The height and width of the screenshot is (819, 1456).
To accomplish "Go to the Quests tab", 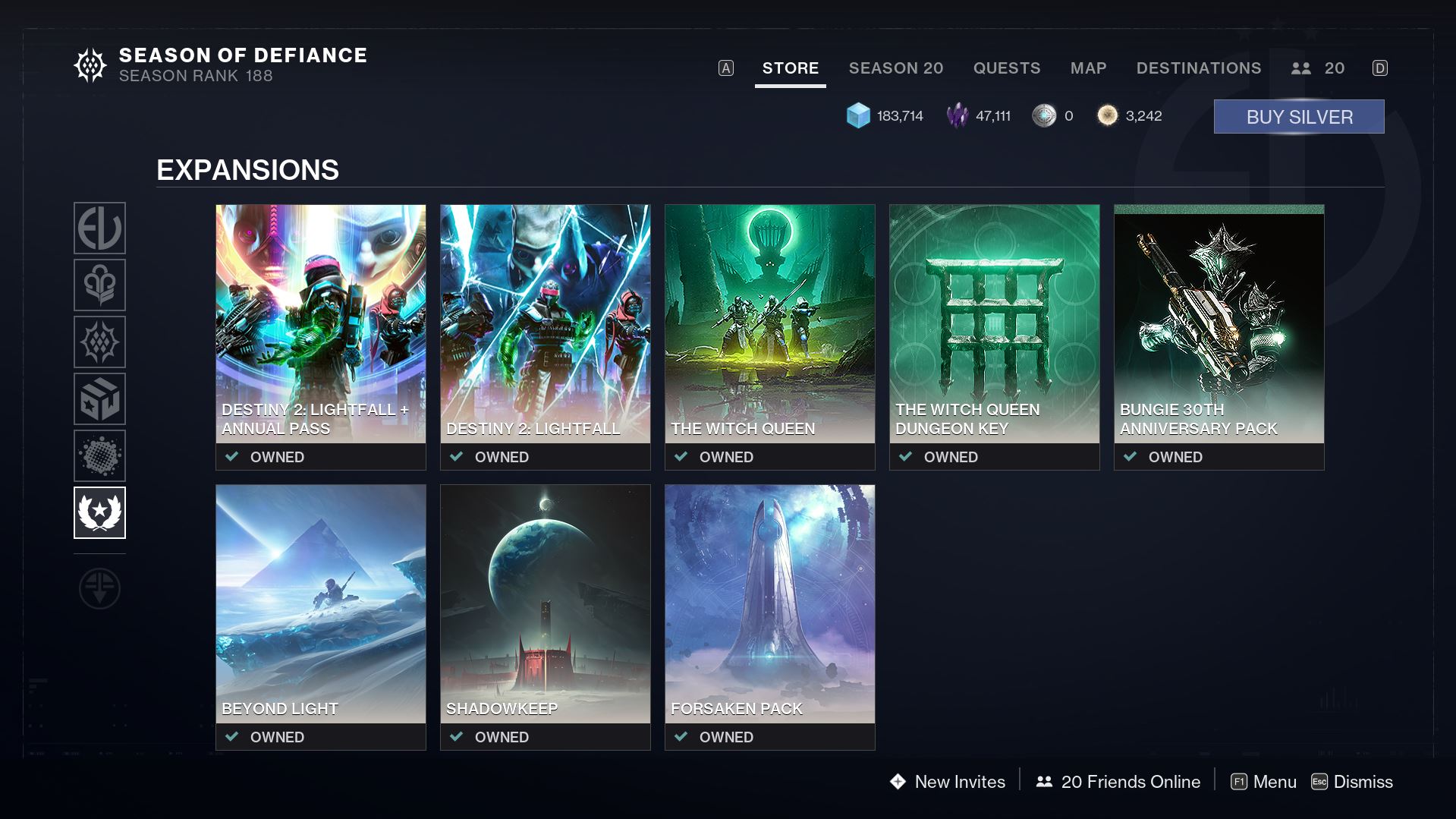I will tap(1007, 68).
